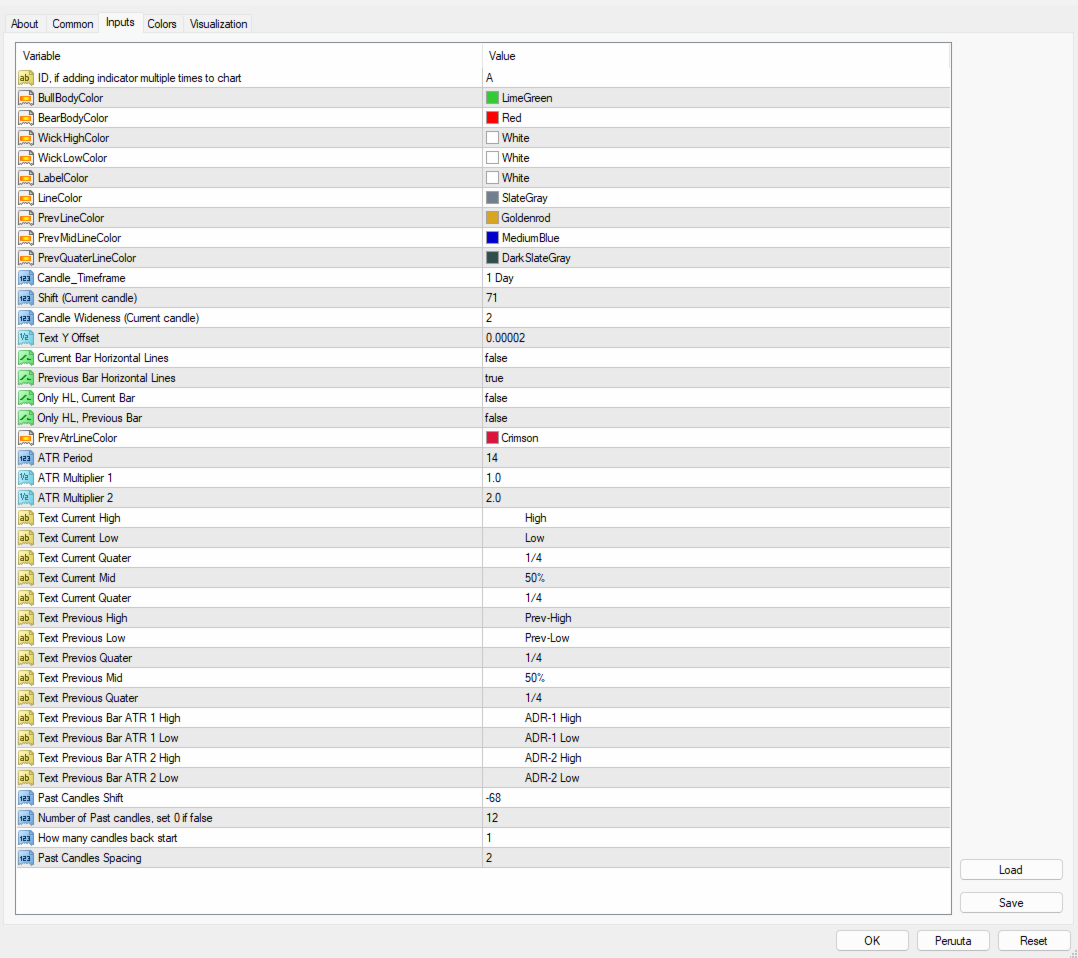
Task: Switch to the Common tab
Action: pos(72,23)
